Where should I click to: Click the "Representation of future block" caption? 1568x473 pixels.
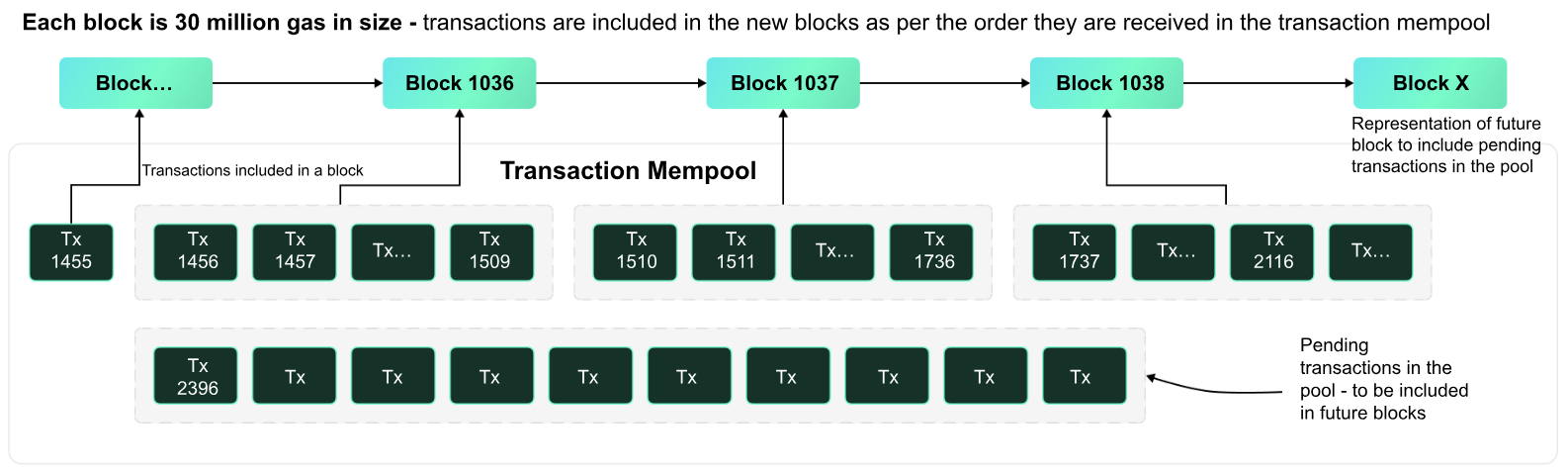tap(1445, 145)
